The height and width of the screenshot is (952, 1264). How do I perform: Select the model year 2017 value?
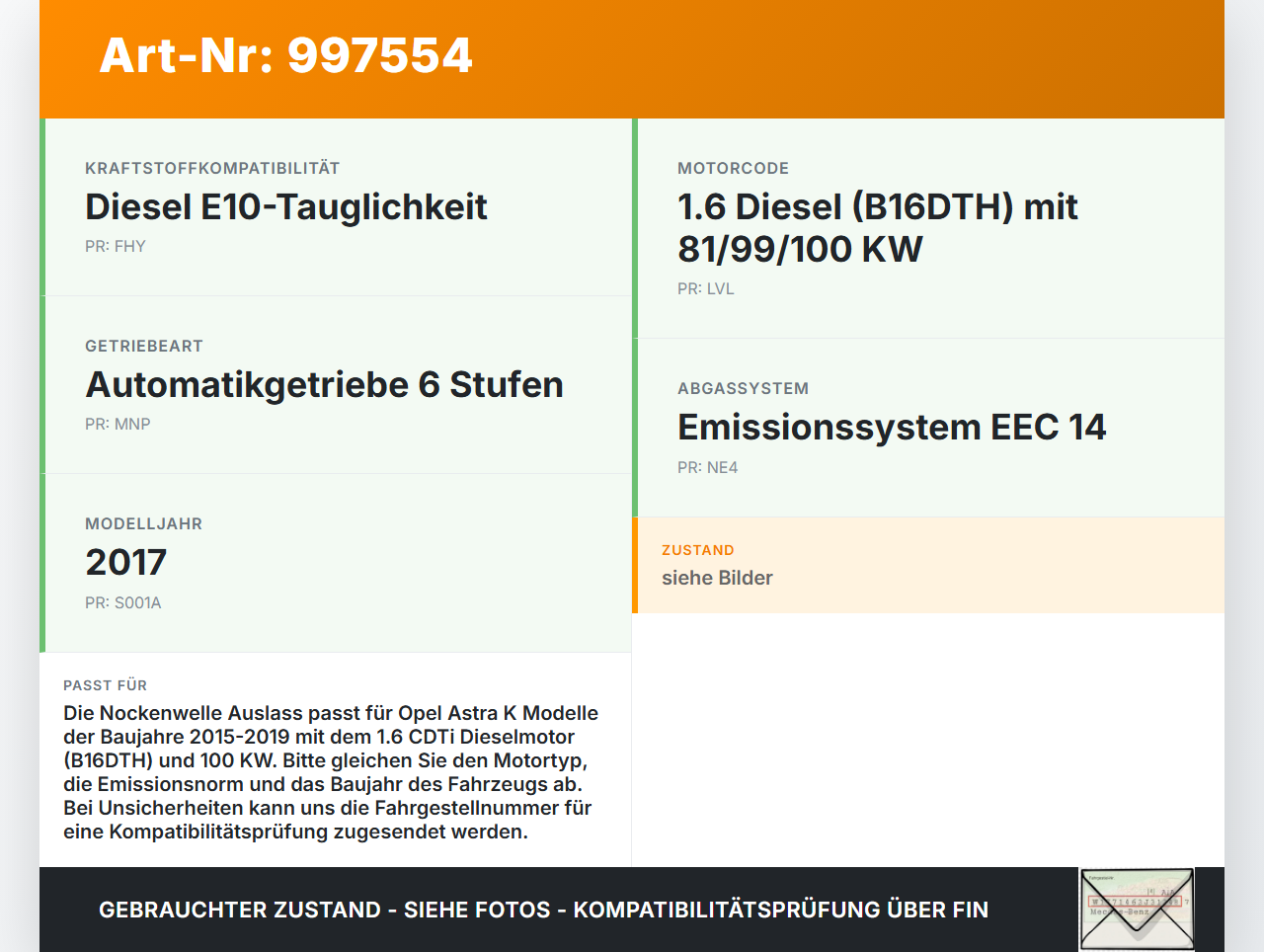pyautogui.click(x=126, y=563)
